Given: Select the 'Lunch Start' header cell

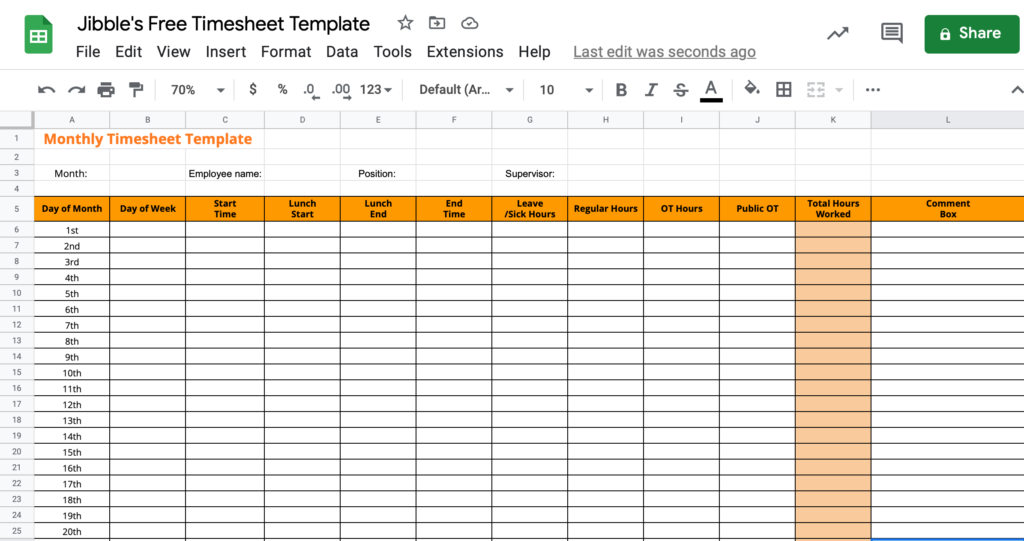Looking at the screenshot, I should (302, 209).
